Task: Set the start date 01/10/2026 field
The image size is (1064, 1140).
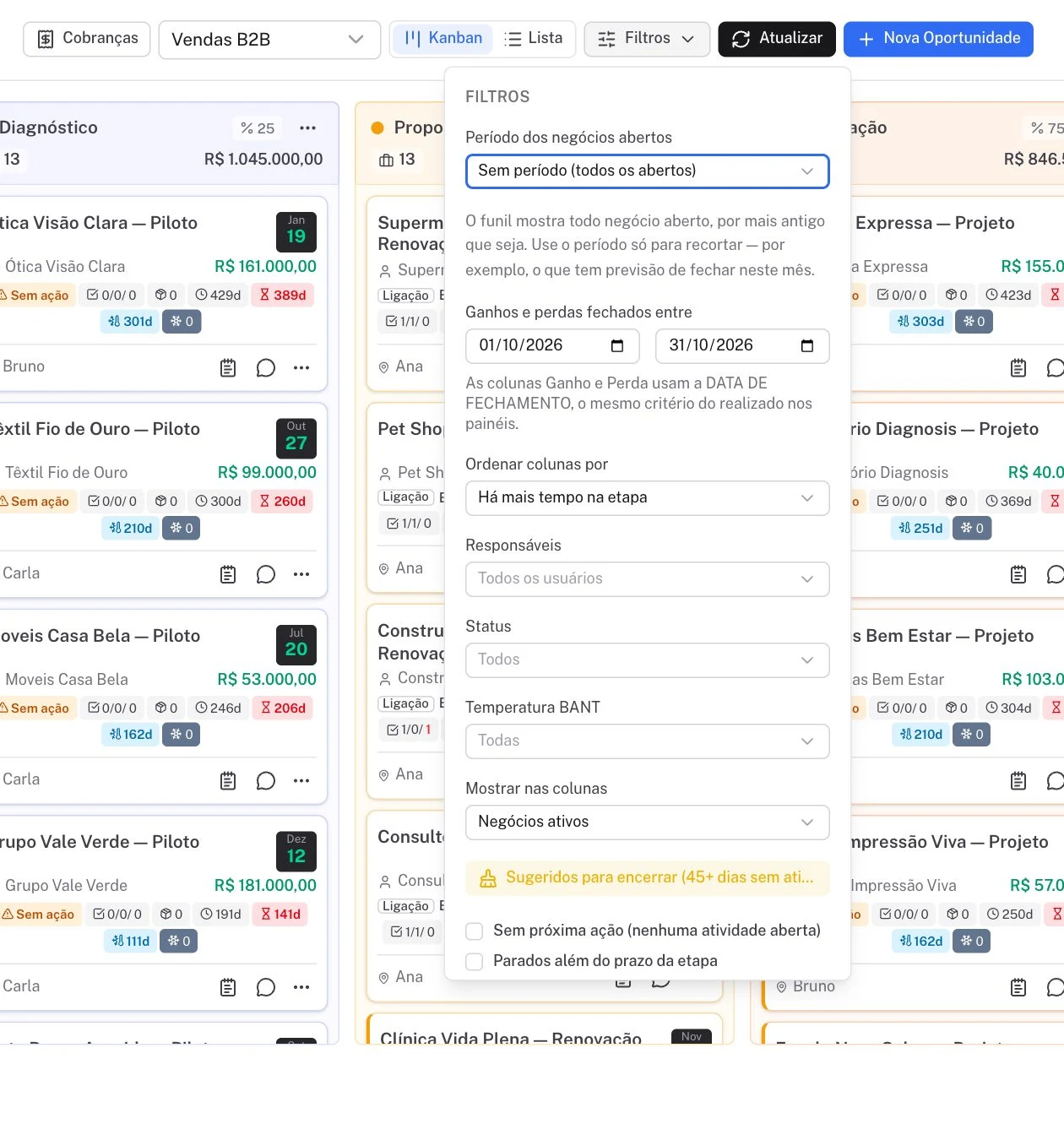Action: point(552,346)
